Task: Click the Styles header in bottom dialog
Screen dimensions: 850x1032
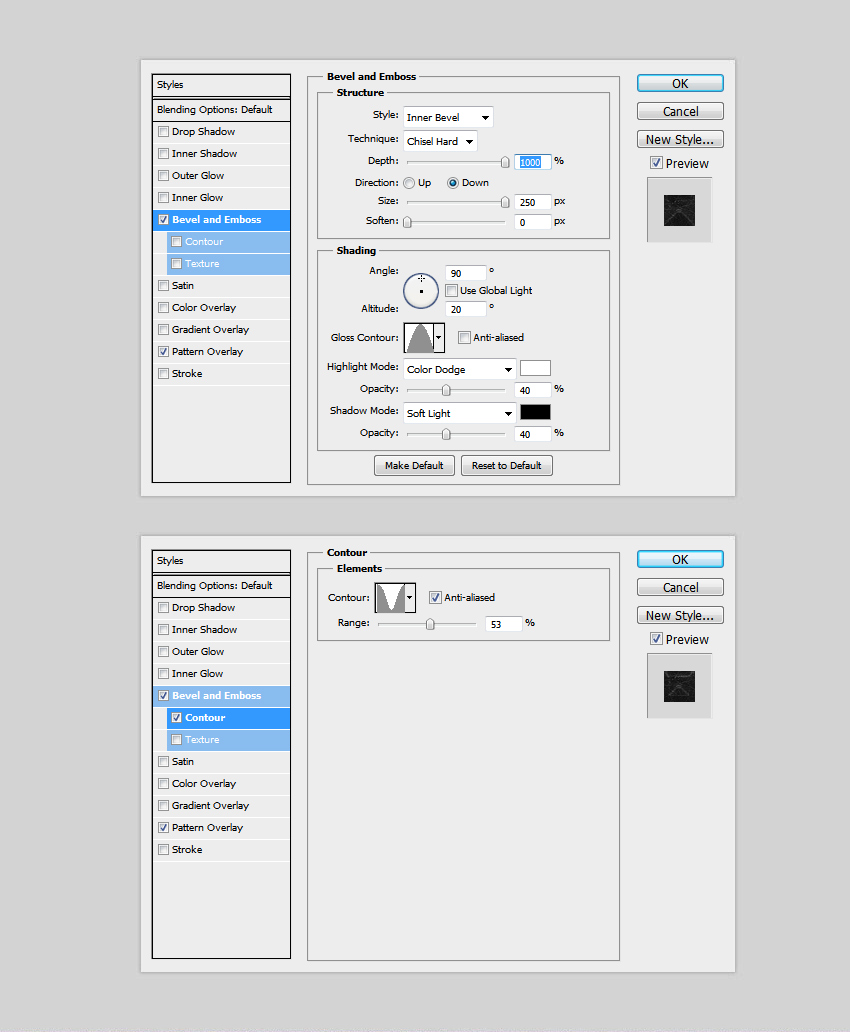Action: pyautogui.click(x=221, y=561)
